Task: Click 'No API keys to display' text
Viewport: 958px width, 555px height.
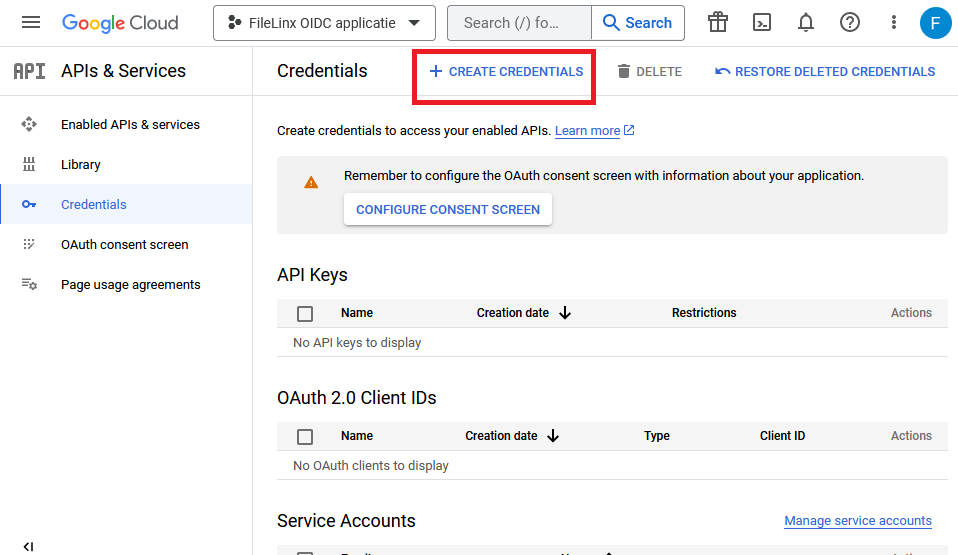Action: point(357,343)
